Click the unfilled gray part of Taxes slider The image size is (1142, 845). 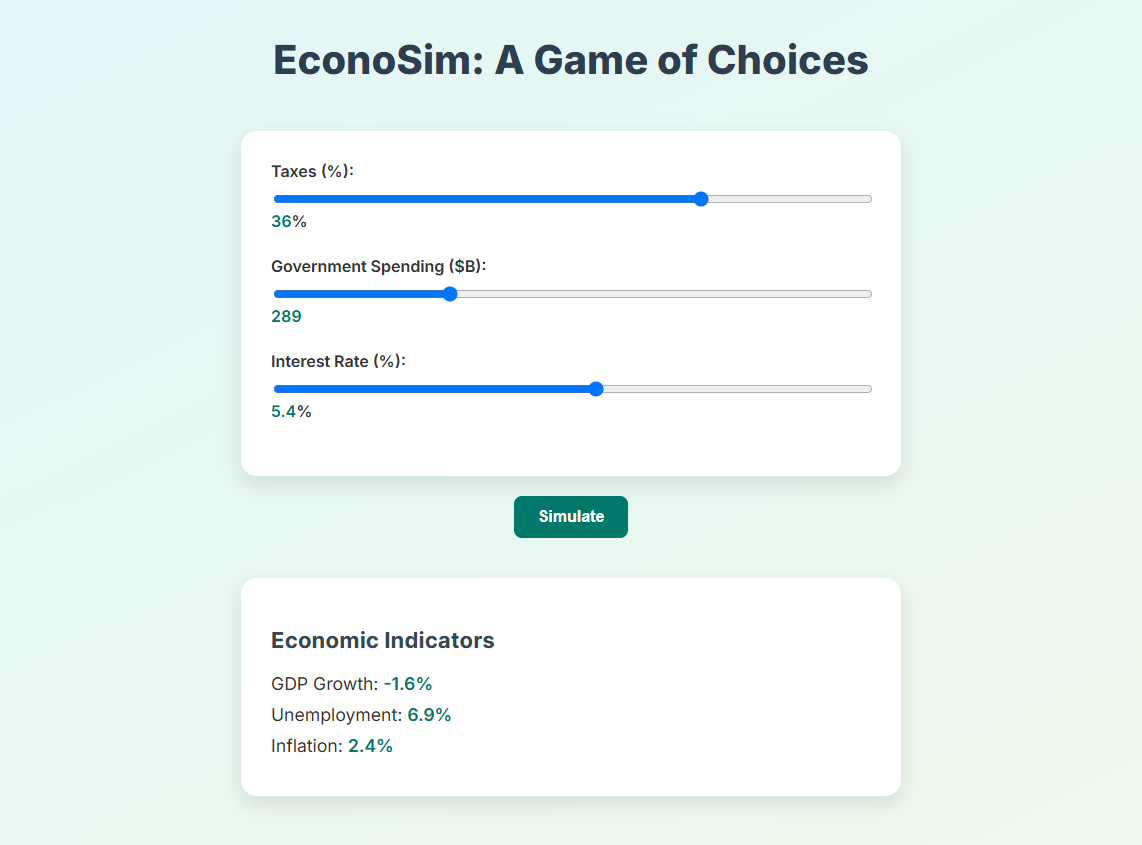point(790,199)
